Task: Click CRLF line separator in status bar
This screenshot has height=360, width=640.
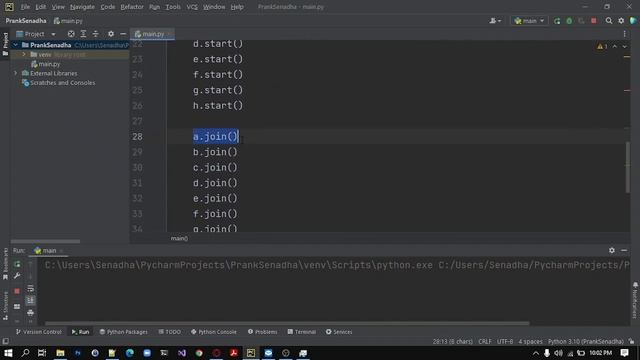Action: [484, 341]
